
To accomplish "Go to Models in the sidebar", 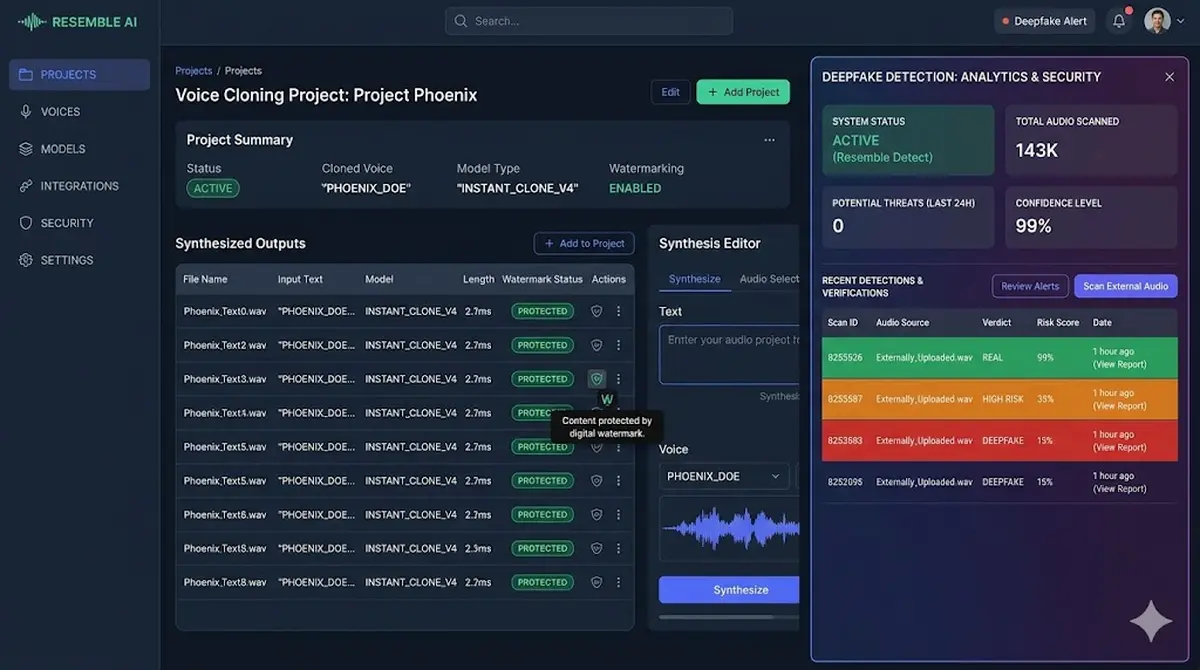I will click(63, 148).
